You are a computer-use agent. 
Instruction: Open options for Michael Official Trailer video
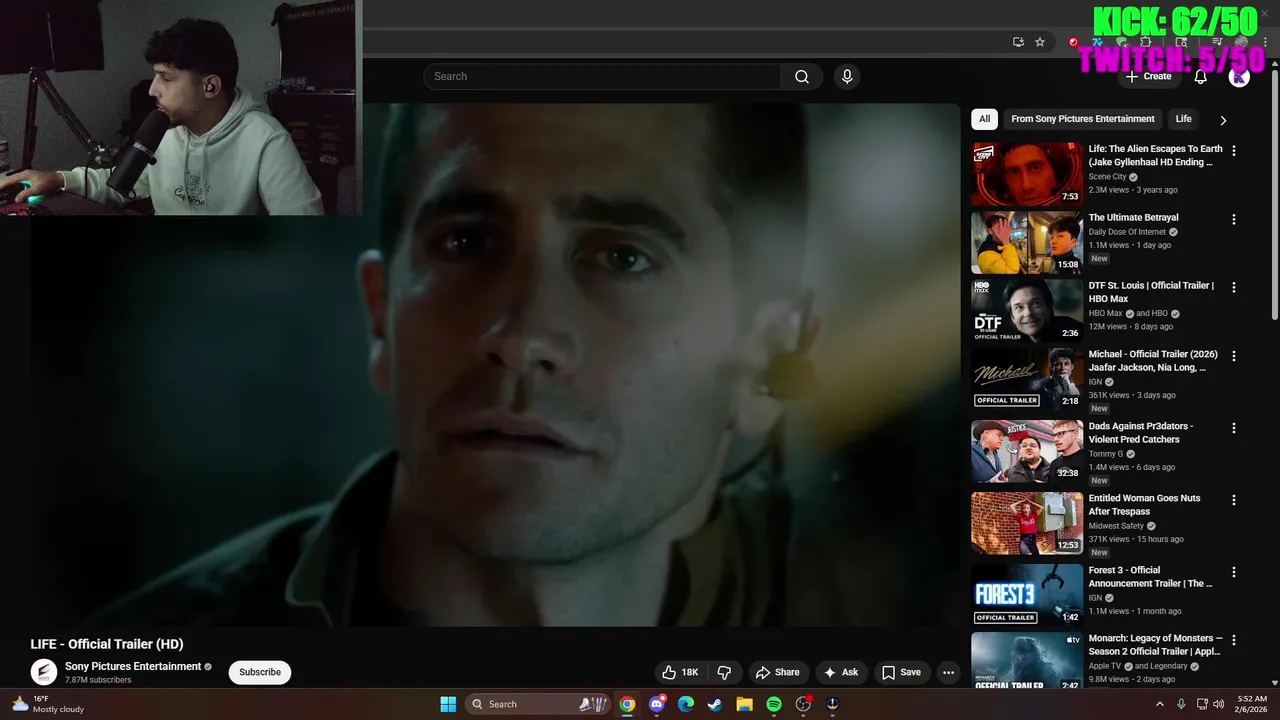click(x=1234, y=356)
